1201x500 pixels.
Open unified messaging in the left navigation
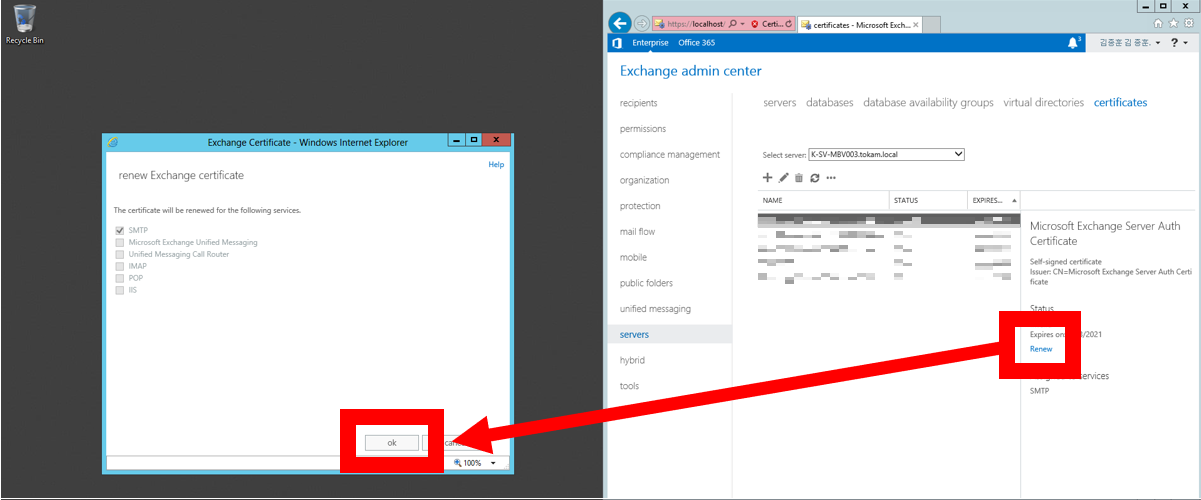[656, 309]
